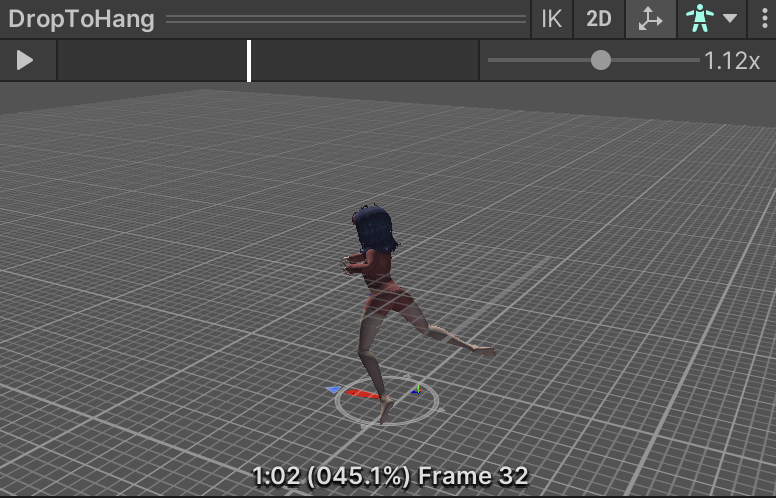Select the avatar preview icon

(x=700, y=19)
